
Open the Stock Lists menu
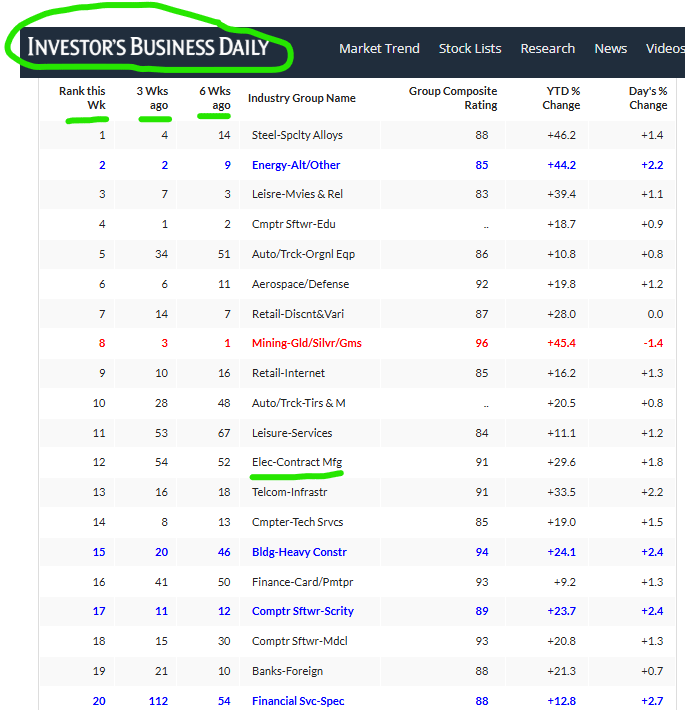point(470,48)
